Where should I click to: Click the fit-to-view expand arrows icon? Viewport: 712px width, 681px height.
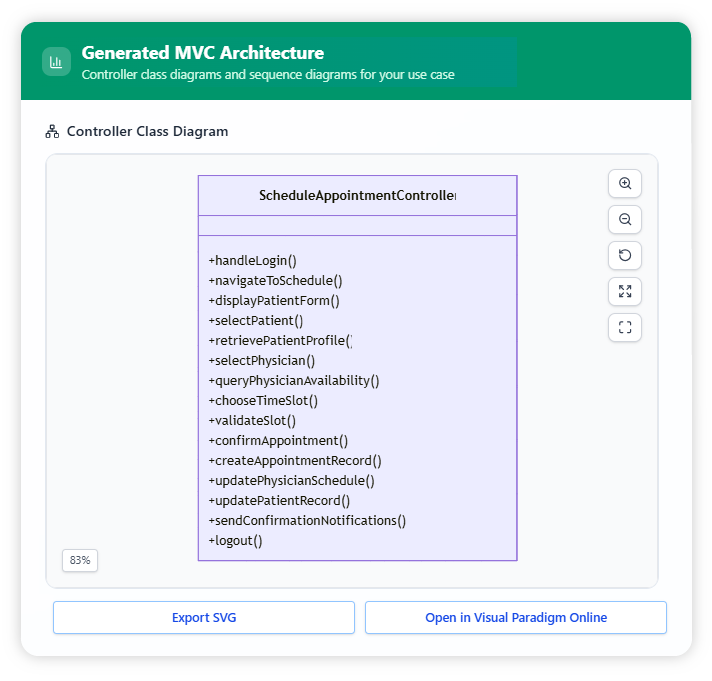click(625, 292)
